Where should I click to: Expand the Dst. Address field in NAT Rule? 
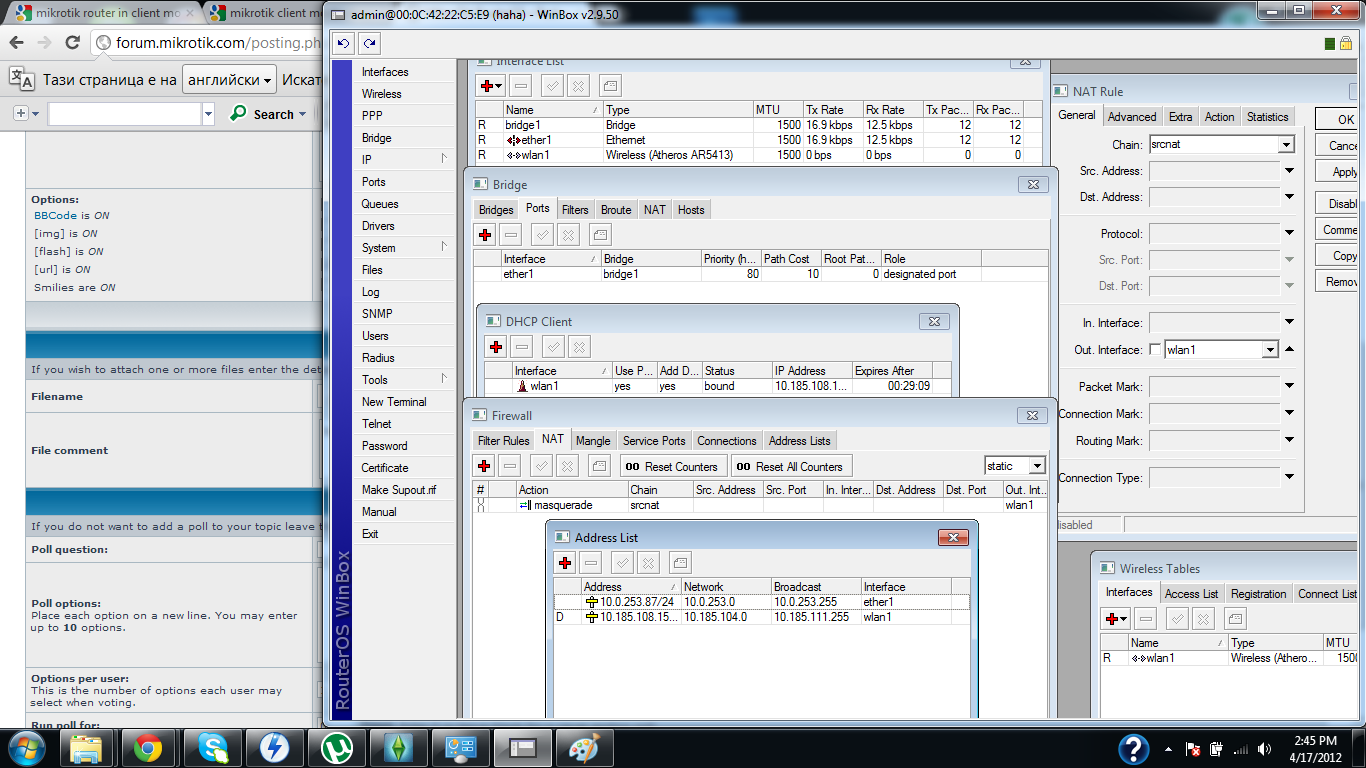point(1289,197)
